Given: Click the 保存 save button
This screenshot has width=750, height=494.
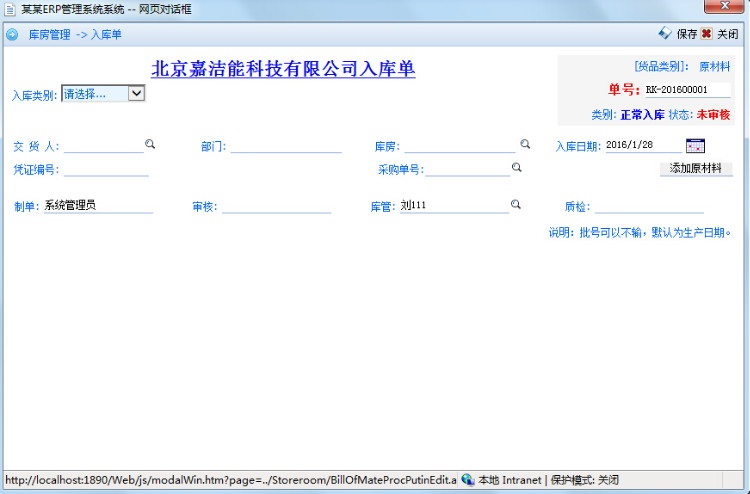Looking at the screenshot, I should pyautogui.click(x=686, y=34).
